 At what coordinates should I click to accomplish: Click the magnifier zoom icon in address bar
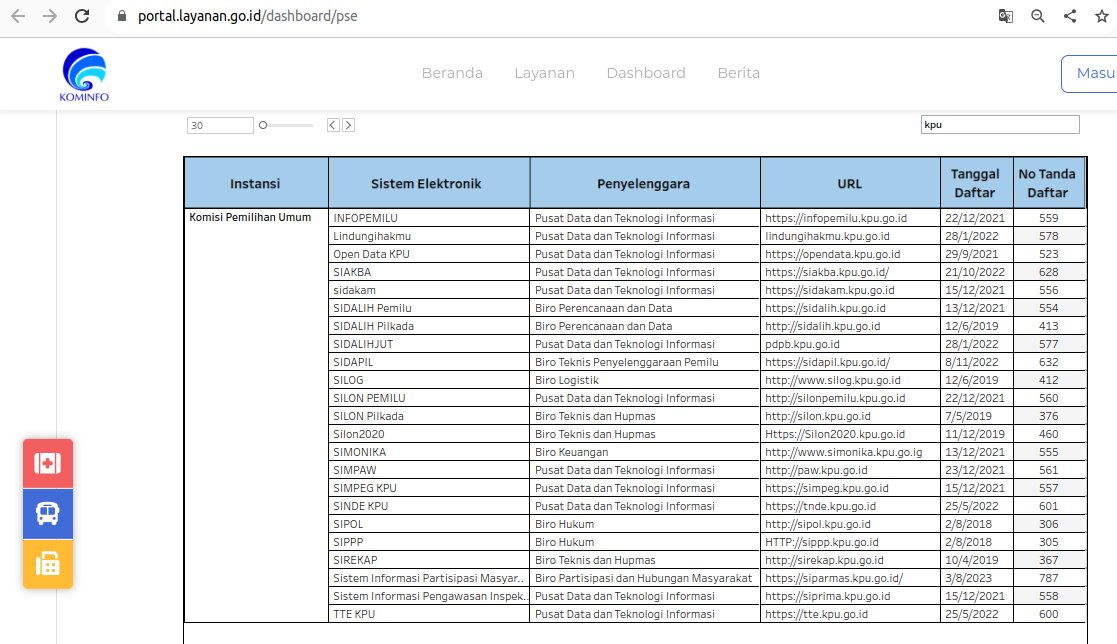[x=1037, y=16]
